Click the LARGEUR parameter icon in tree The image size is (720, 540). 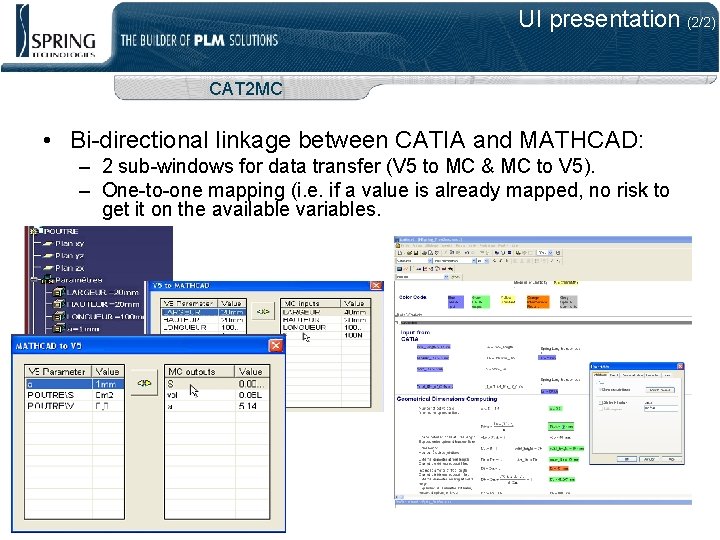tap(58, 292)
